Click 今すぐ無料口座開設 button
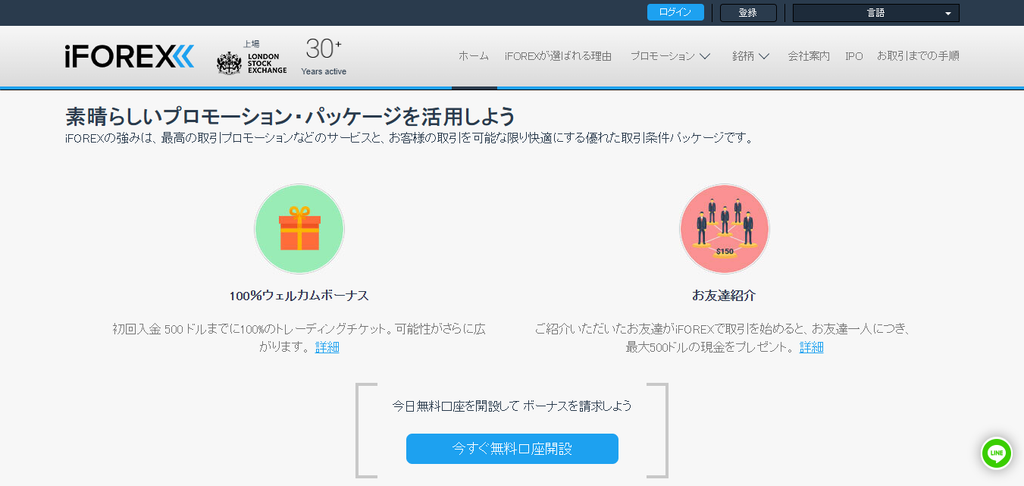The width and height of the screenshot is (1024, 486). pyautogui.click(x=512, y=449)
